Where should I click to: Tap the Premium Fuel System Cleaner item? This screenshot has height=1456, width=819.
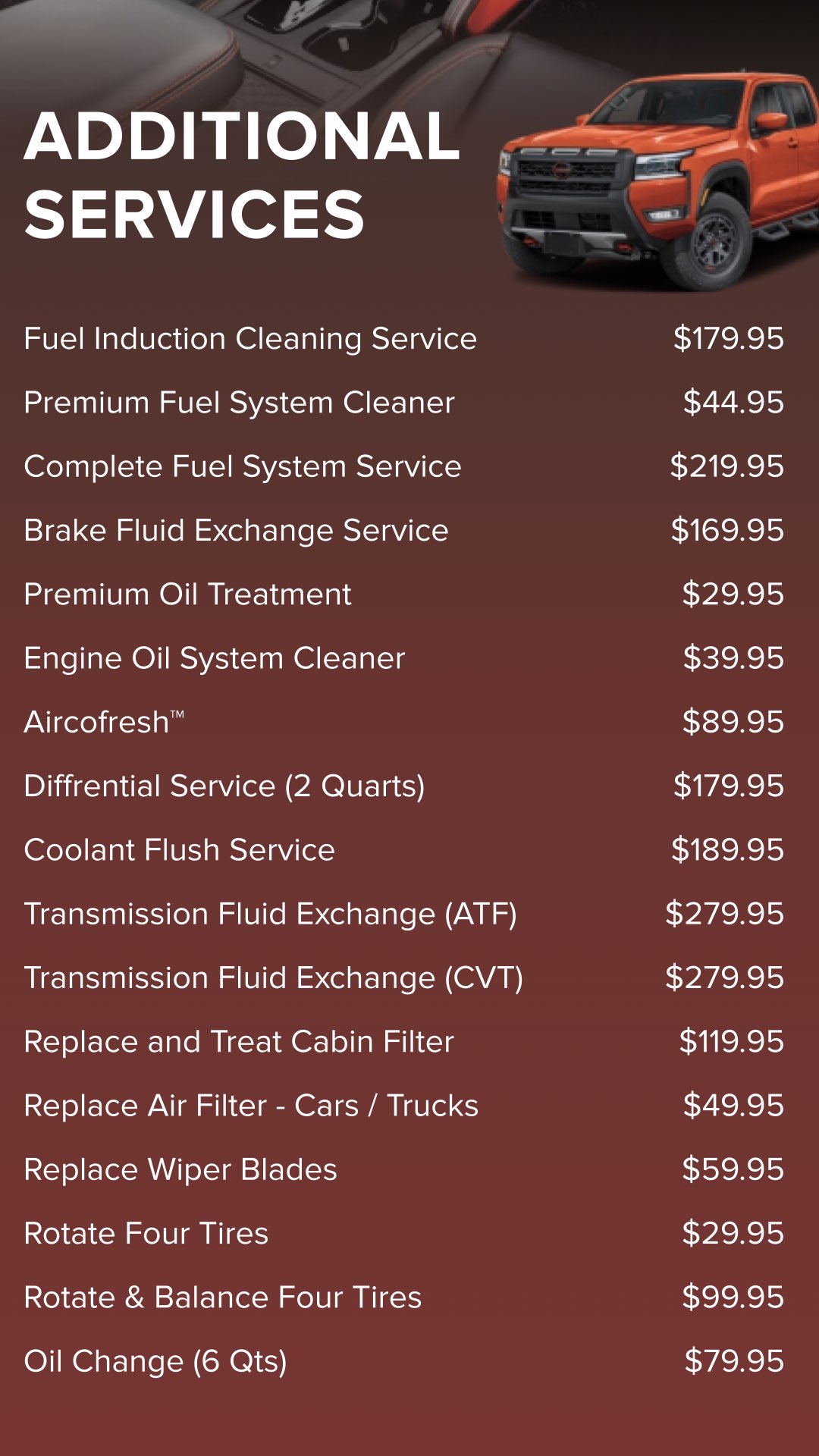click(239, 403)
